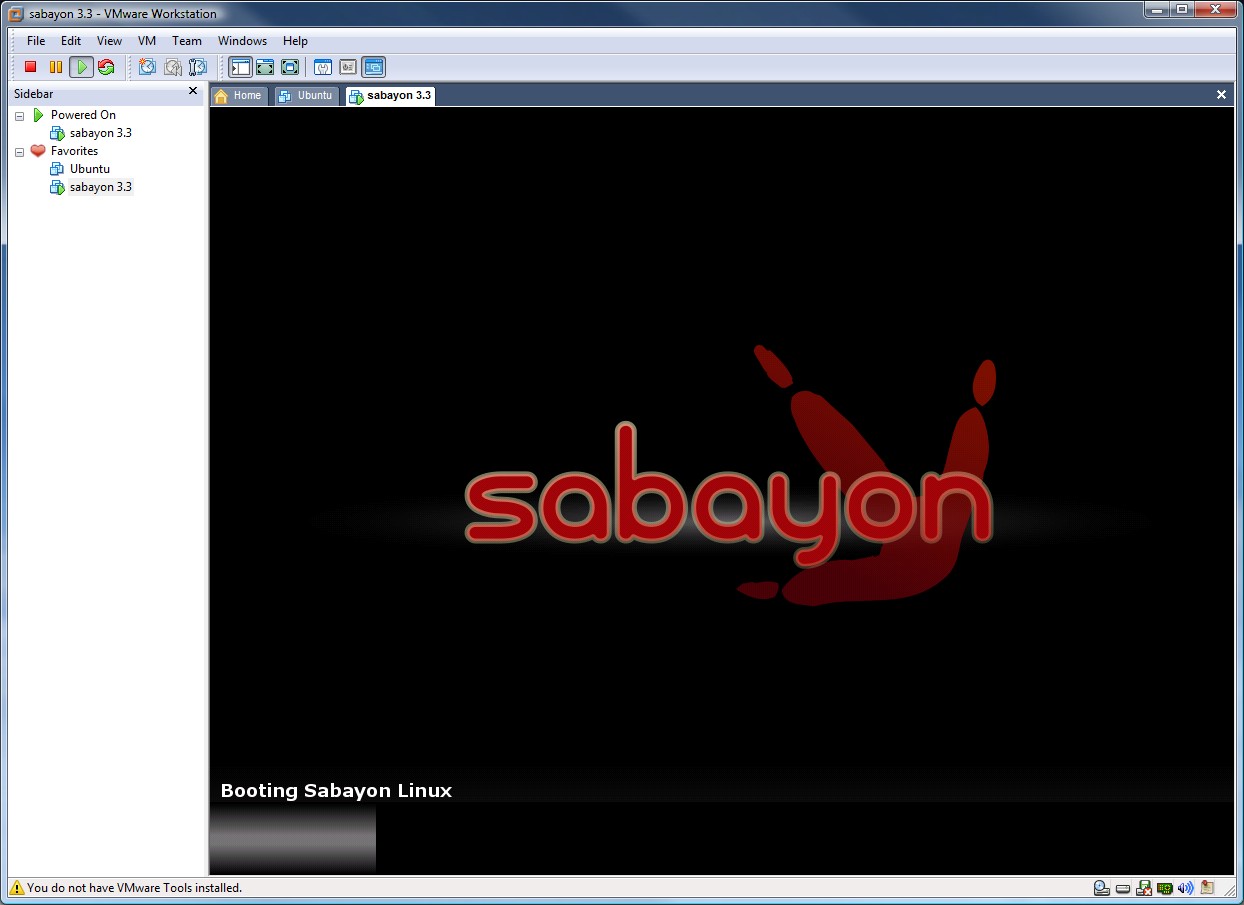Click the Sidebar panel title
This screenshot has width=1244, height=905.
[33, 93]
